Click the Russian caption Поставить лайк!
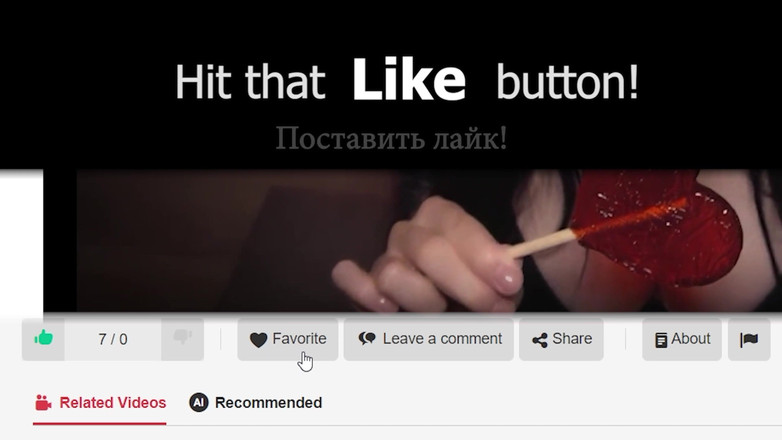 pyautogui.click(x=391, y=138)
